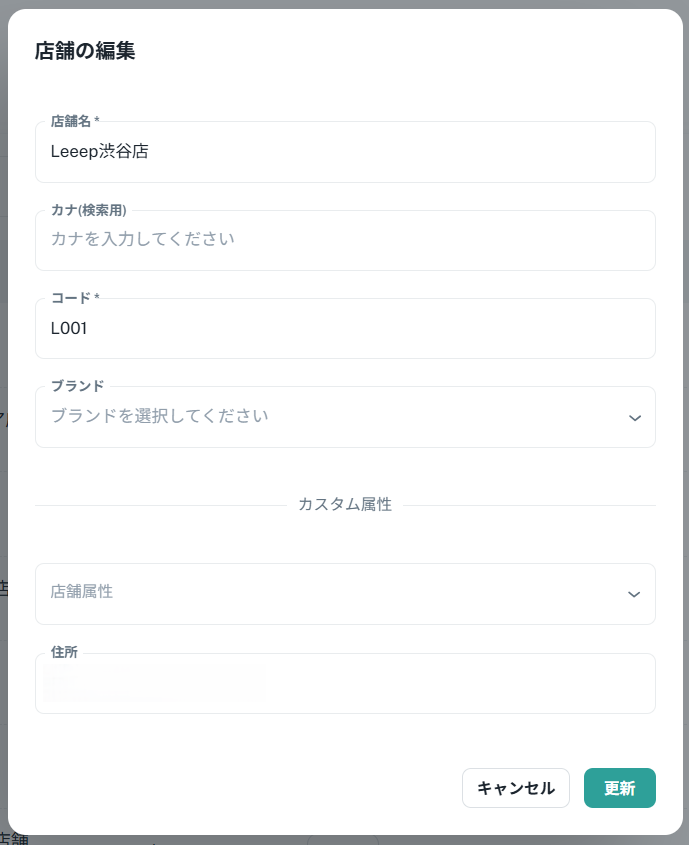Click the カスタム属性 section divider label

[x=345, y=505]
